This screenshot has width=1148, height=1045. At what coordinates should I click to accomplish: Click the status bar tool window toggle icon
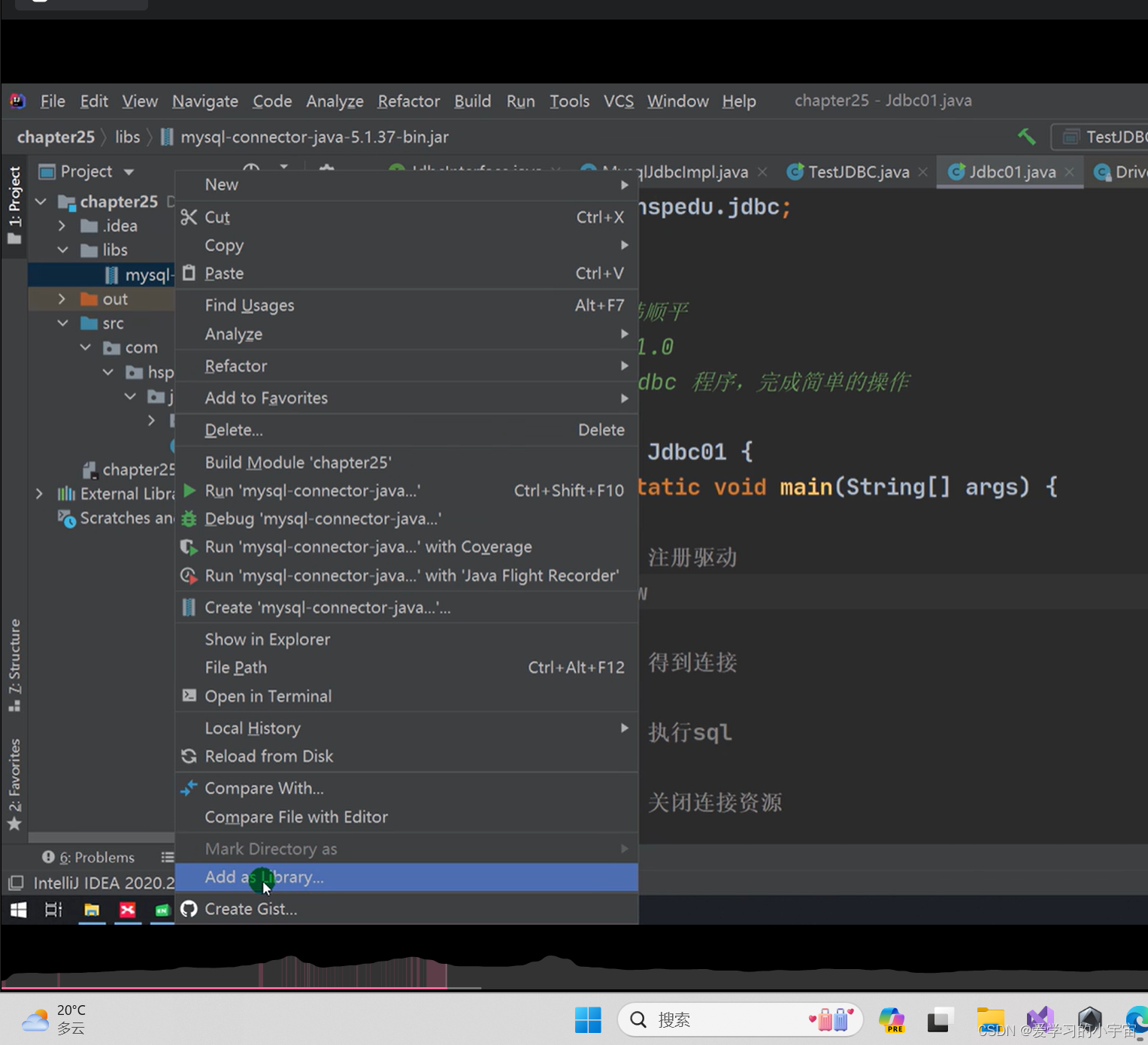coord(15,883)
